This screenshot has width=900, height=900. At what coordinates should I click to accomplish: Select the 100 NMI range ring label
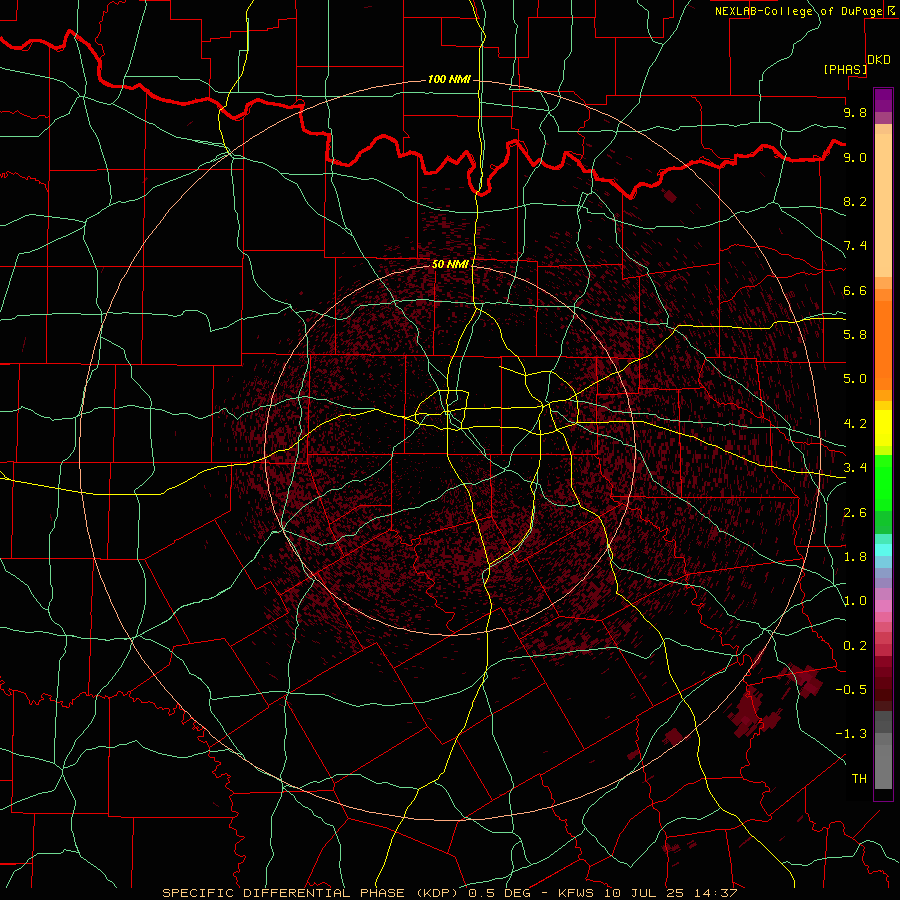point(449,79)
